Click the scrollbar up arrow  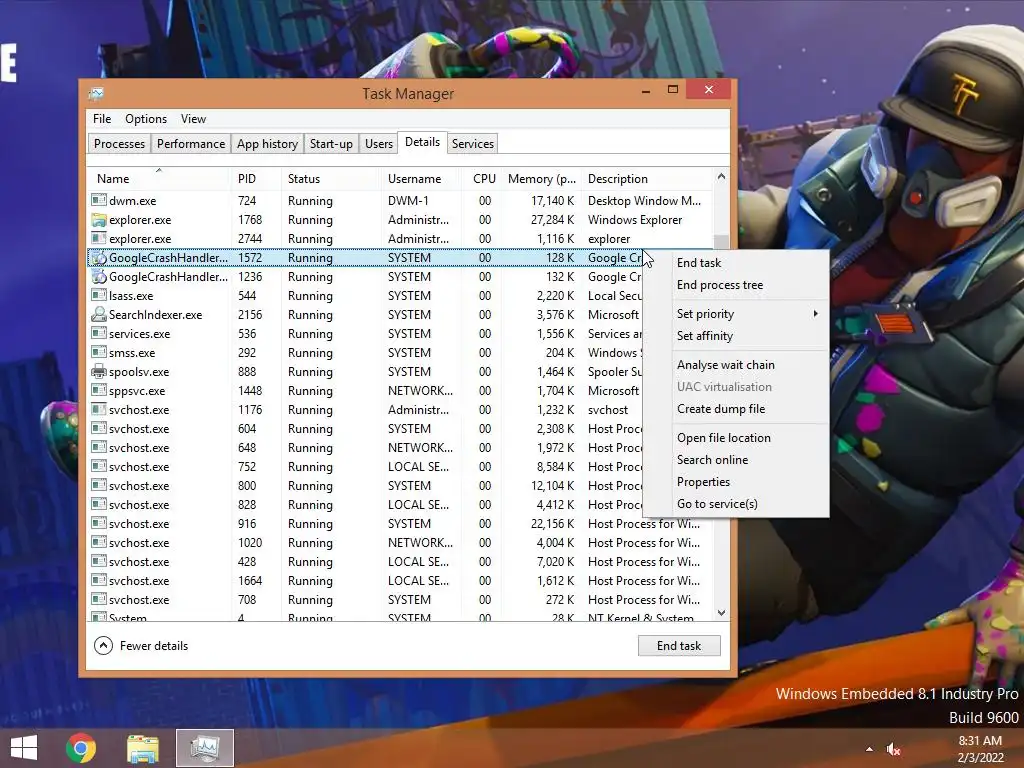click(x=722, y=176)
